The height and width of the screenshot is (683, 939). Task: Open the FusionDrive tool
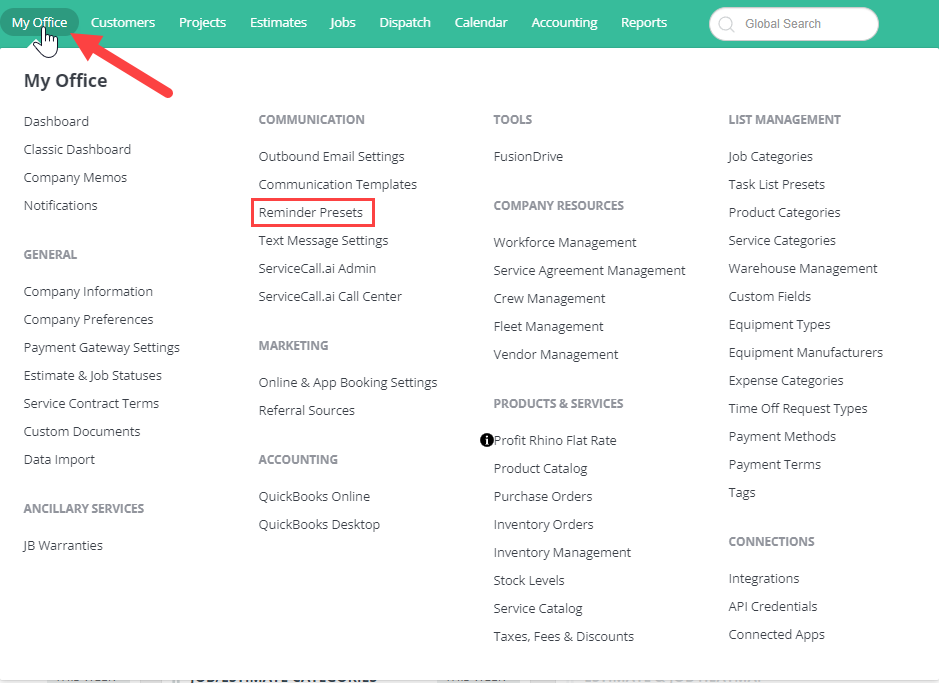(x=528, y=156)
